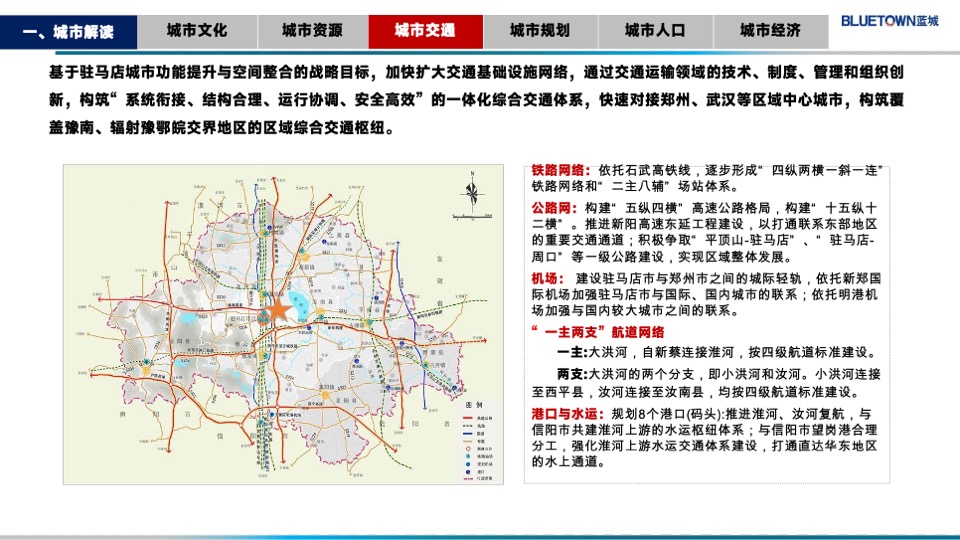Open the 城市人口 tab

(x=655, y=32)
